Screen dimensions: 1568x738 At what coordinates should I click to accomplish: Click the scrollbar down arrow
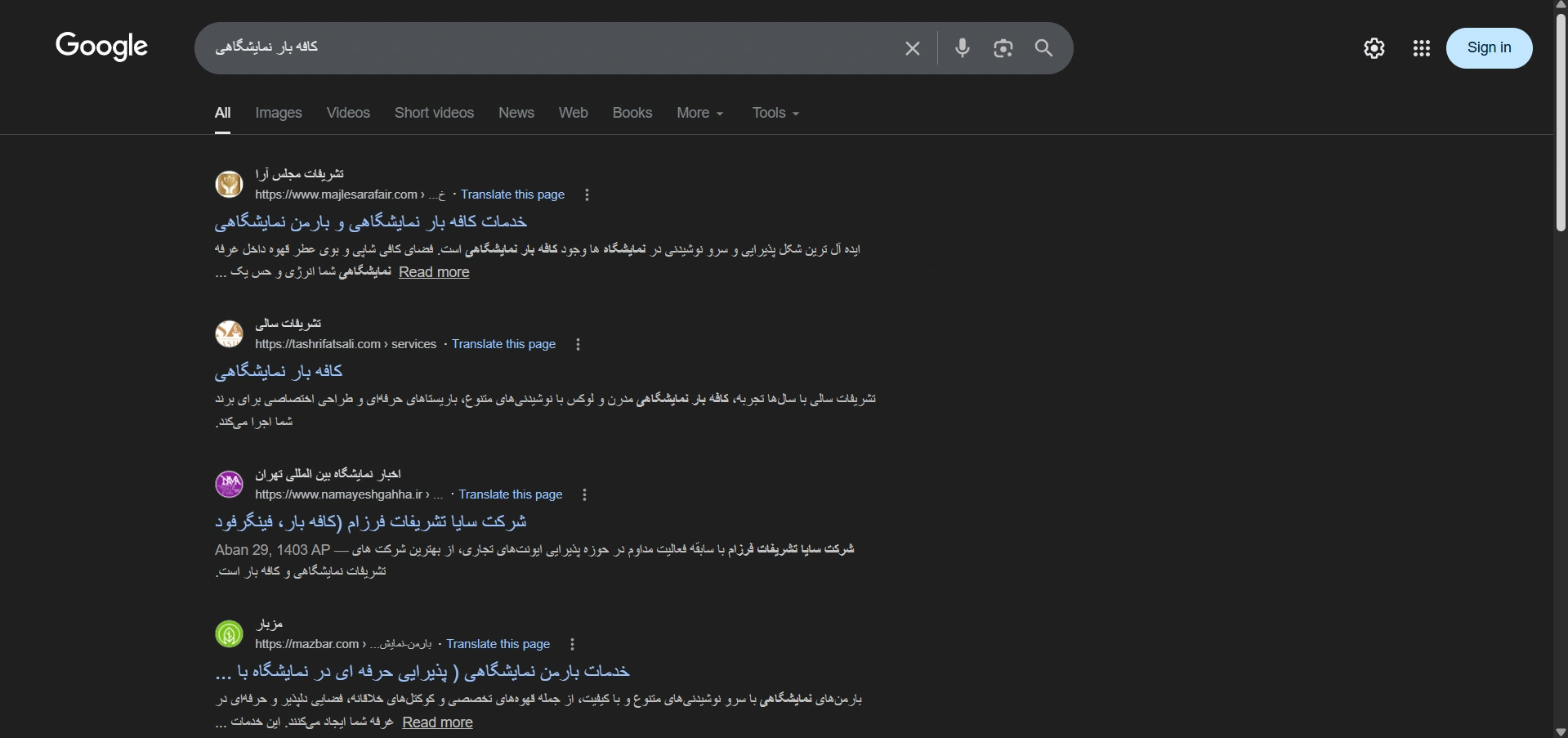pyautogui.click(x=1561, y=731)
